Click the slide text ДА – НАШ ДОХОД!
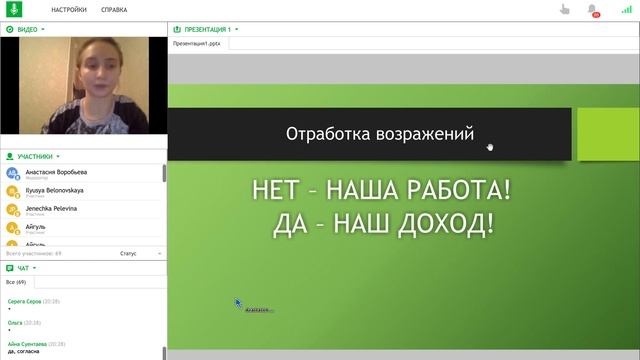The width and height of the screenshot is (640, 360). (x=383, y=224)
